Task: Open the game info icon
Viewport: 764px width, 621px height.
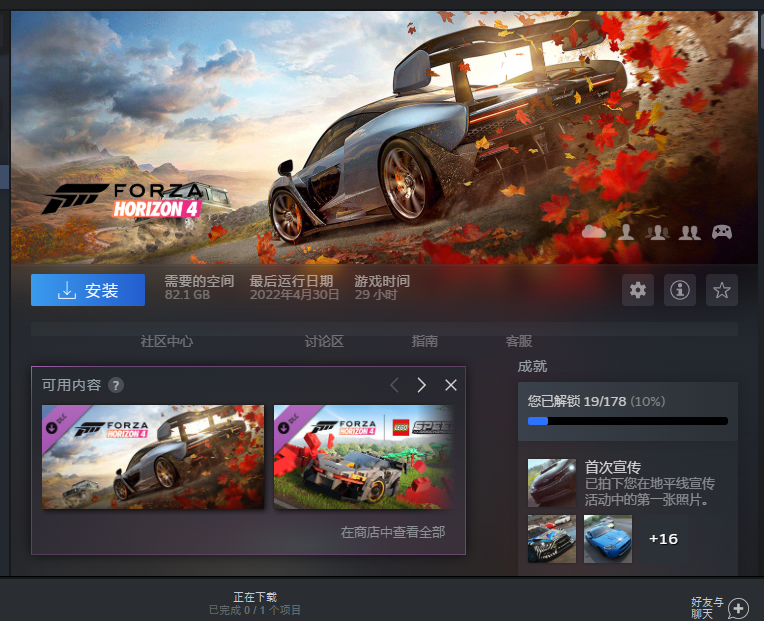Action: (680, 290)
